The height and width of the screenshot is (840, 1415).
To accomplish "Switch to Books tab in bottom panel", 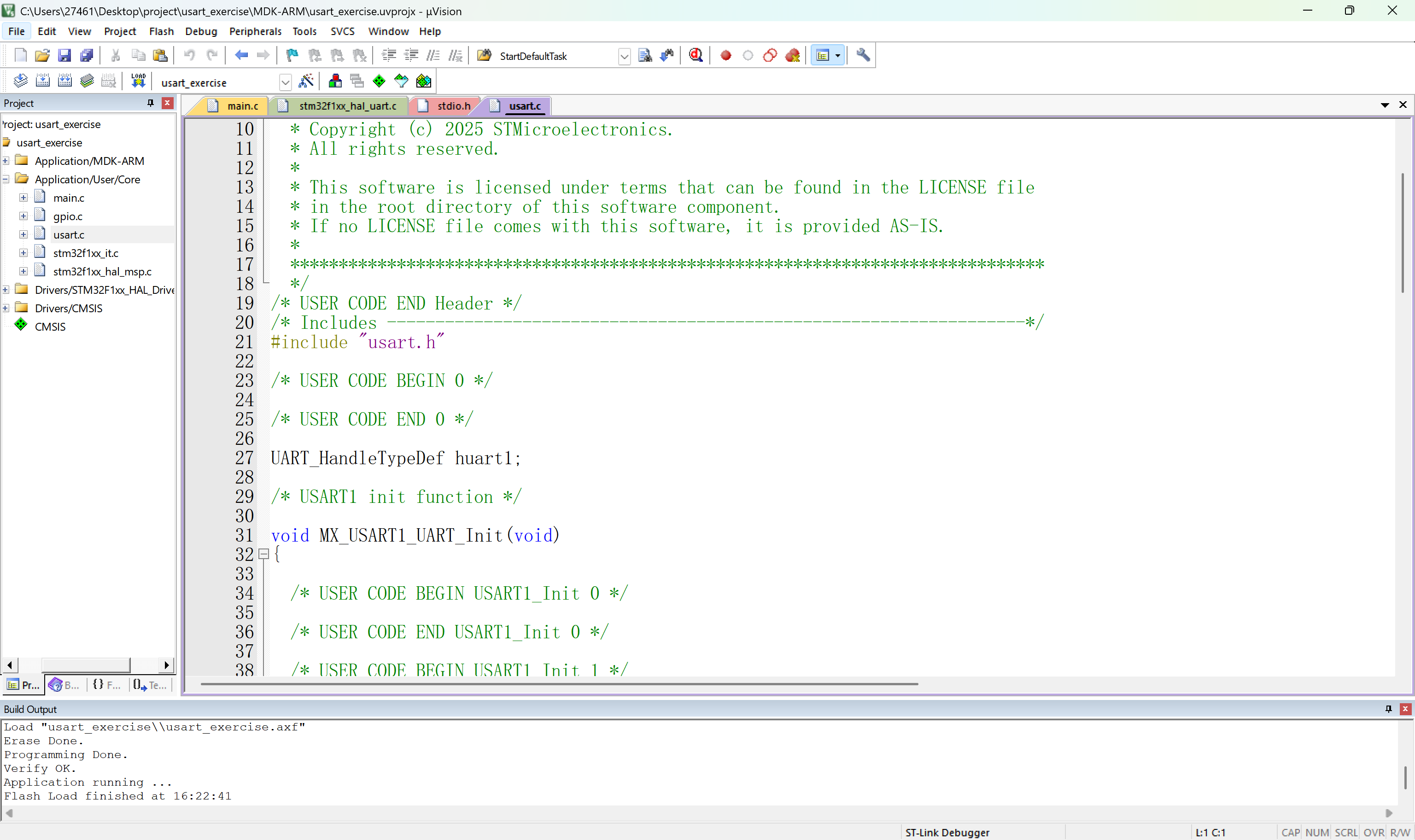I will [64, 685].
